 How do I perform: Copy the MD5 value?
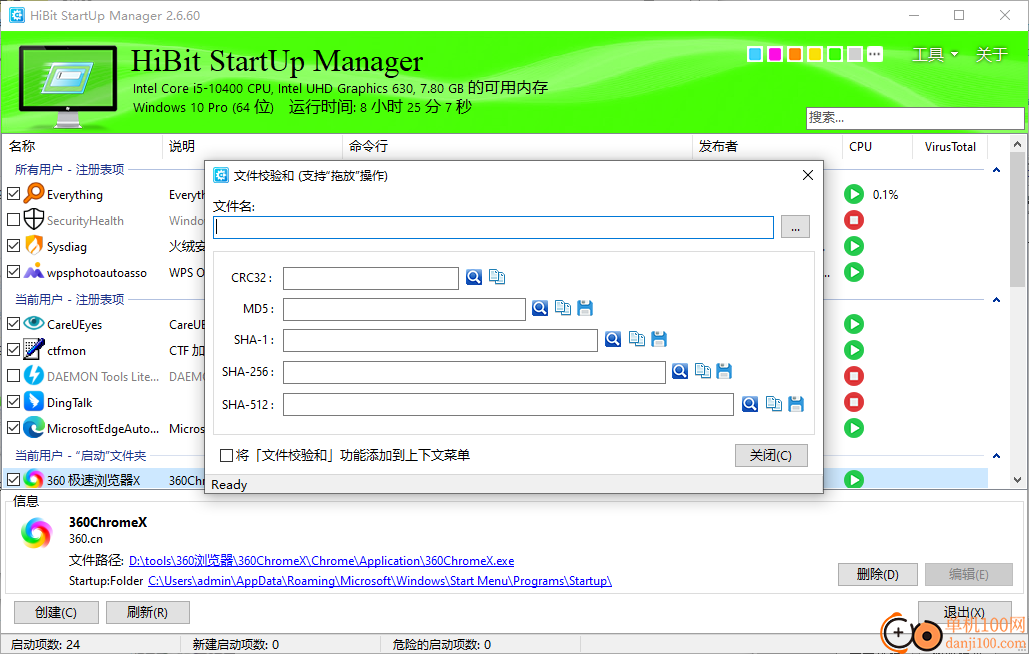[562, 308]
